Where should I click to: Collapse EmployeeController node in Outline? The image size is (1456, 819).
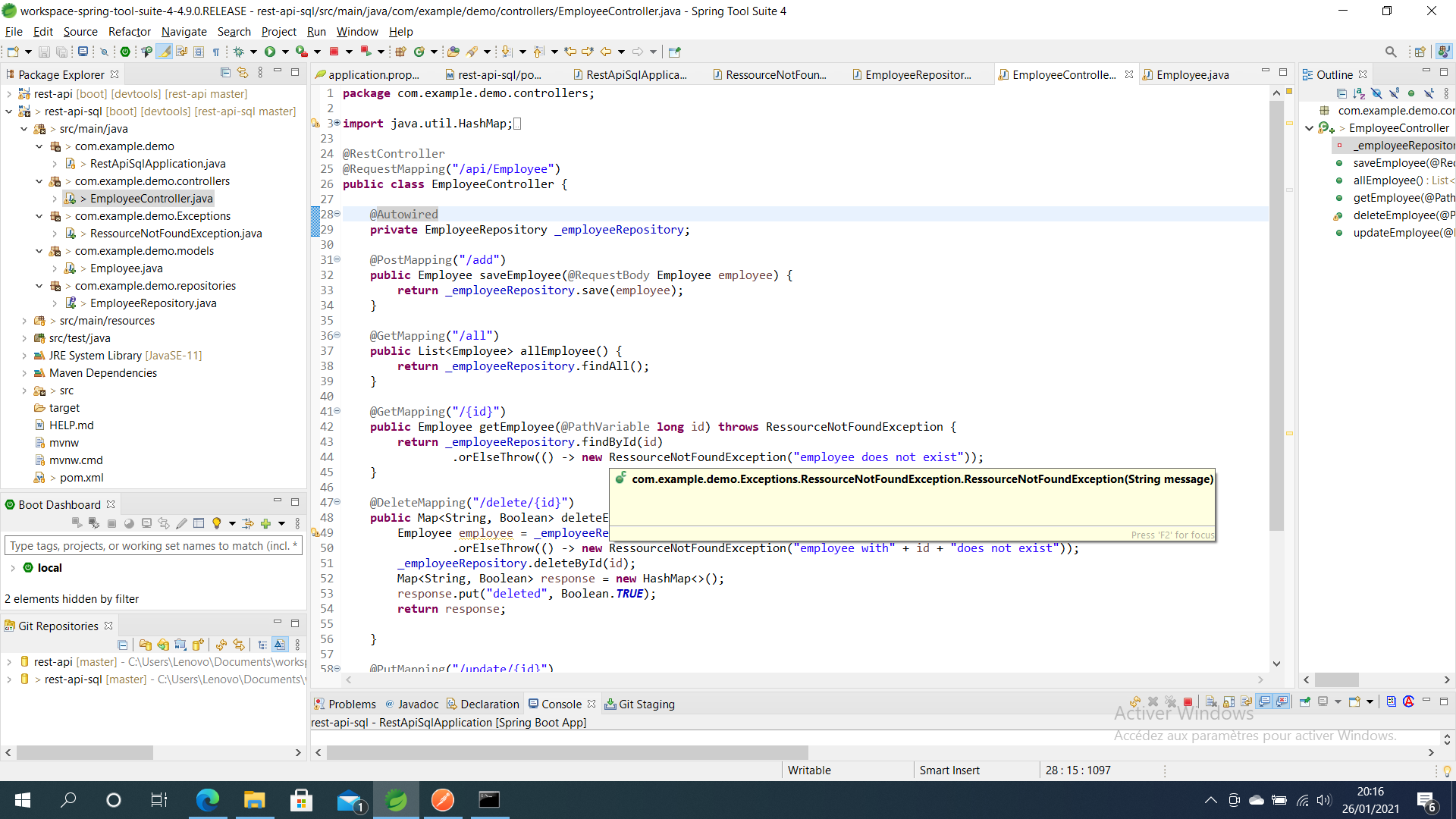click(1309, 128)
